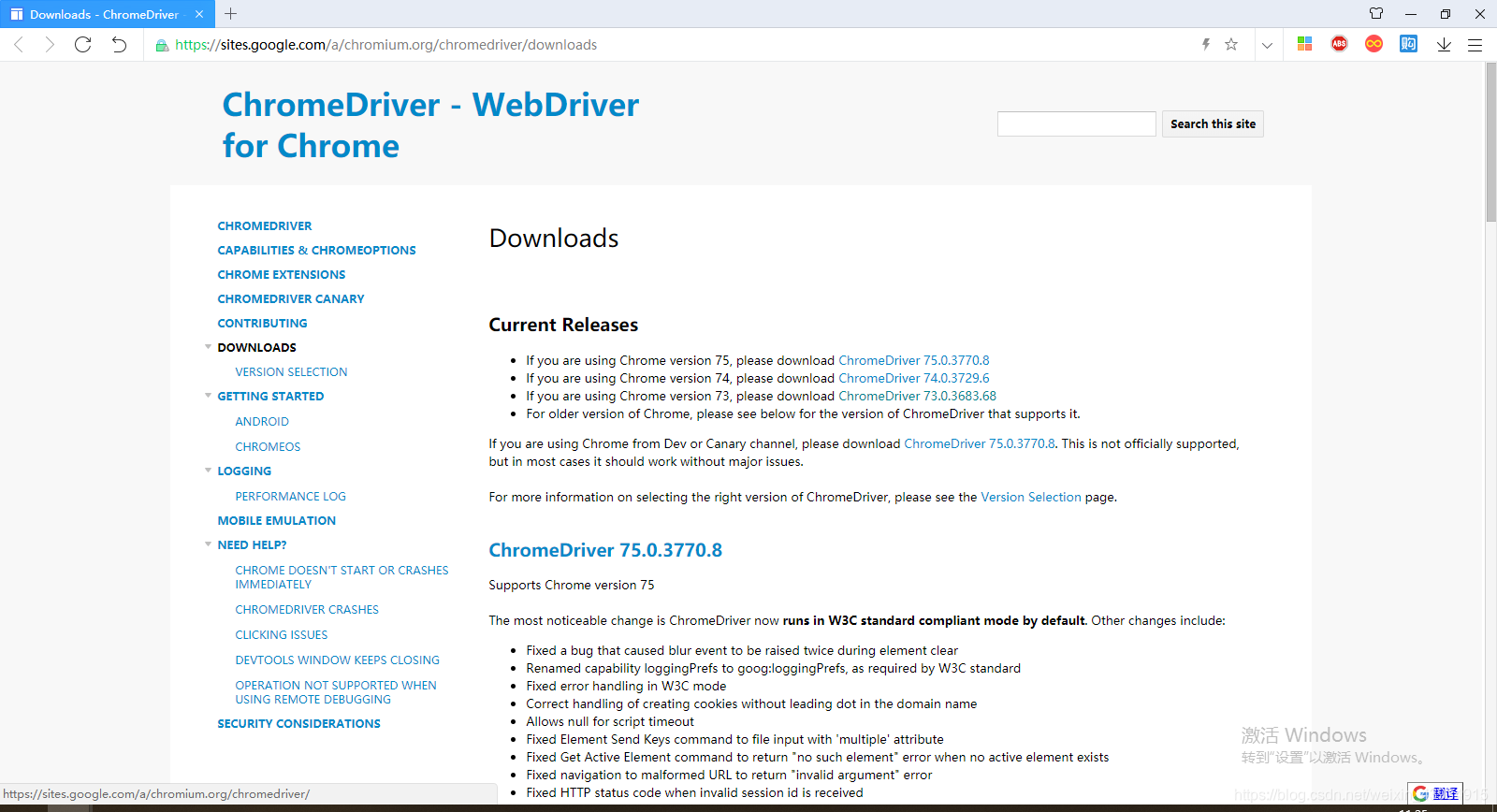Open DEVTOOLS WINDOW KEEPS CLOSING sub-item
Viewport: 1497px width, 812px height.
[x=337, y=660]
